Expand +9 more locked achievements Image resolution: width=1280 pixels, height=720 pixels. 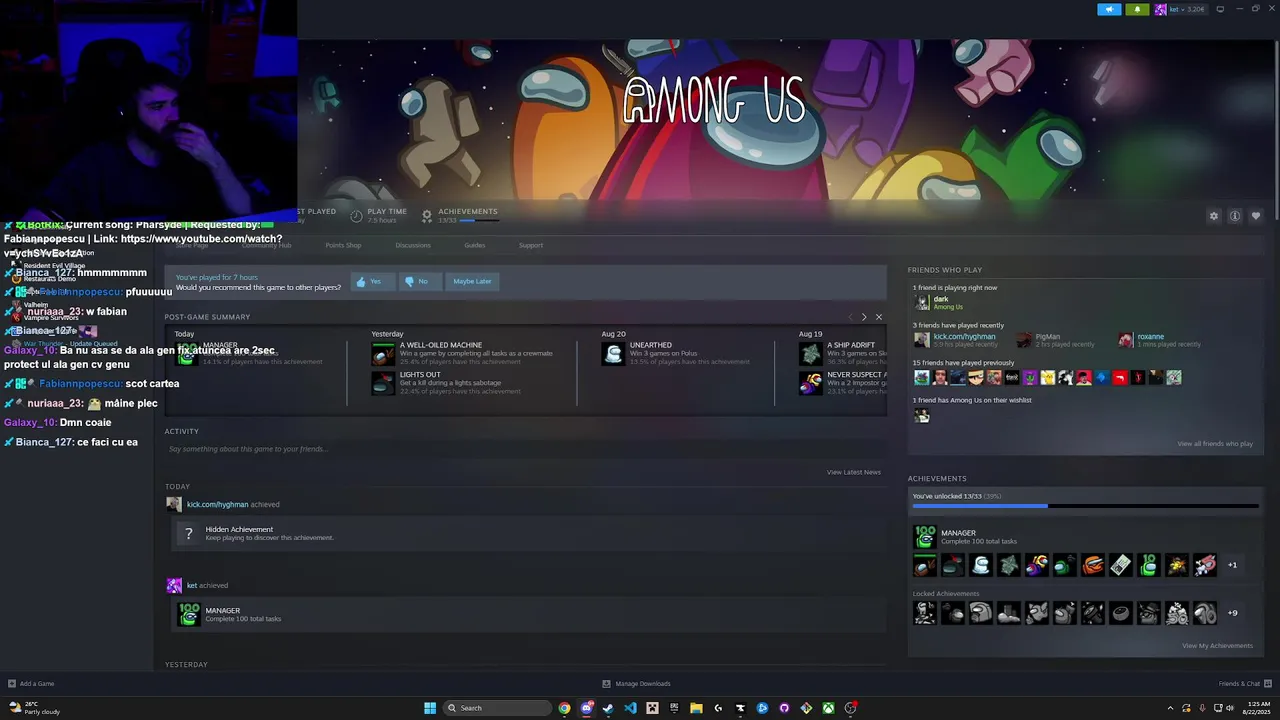click(1233, 613)
